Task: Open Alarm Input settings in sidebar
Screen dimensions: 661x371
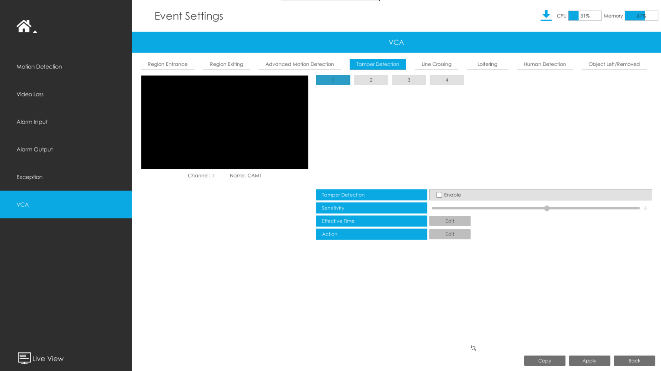Action: pos(32,122)
